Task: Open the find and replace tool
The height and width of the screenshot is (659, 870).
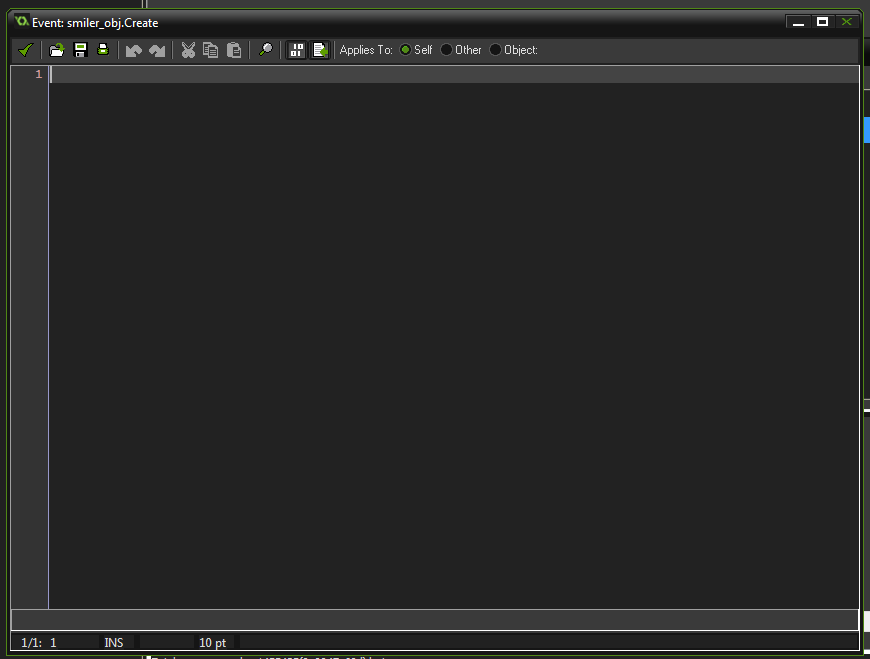Action: click(x=266, y=50)
